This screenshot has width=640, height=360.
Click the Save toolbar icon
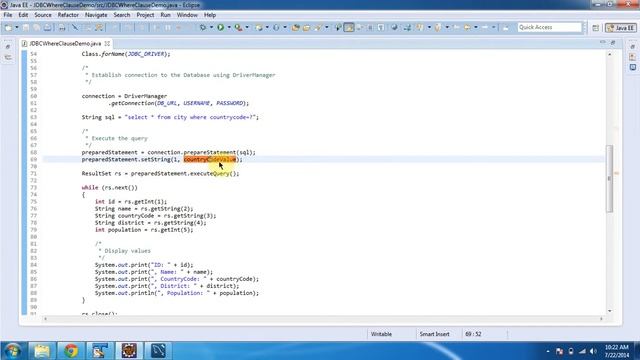click(x=26, y=28)
